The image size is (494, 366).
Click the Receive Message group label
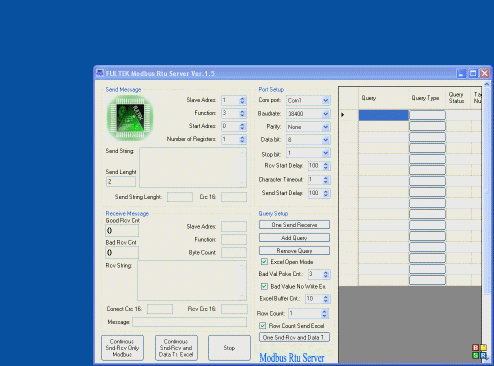127,214
